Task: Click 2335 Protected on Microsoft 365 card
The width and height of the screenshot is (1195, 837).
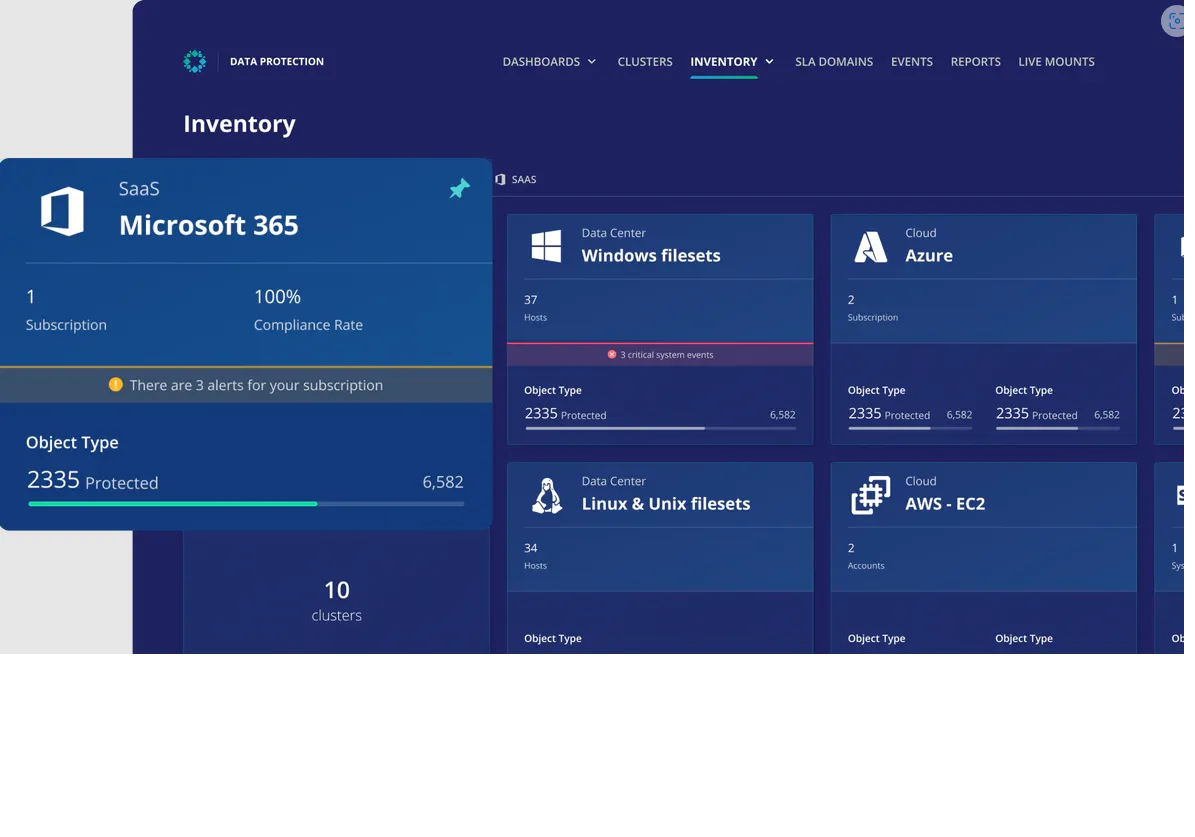Action: tap(92, 480)
